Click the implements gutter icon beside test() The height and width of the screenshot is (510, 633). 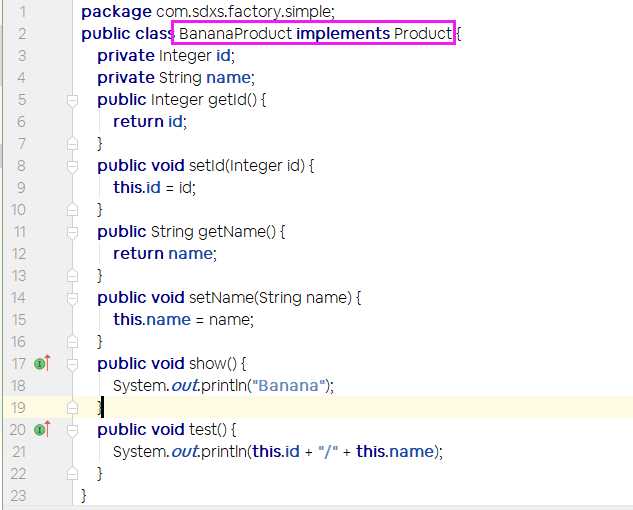coord(42,429)
